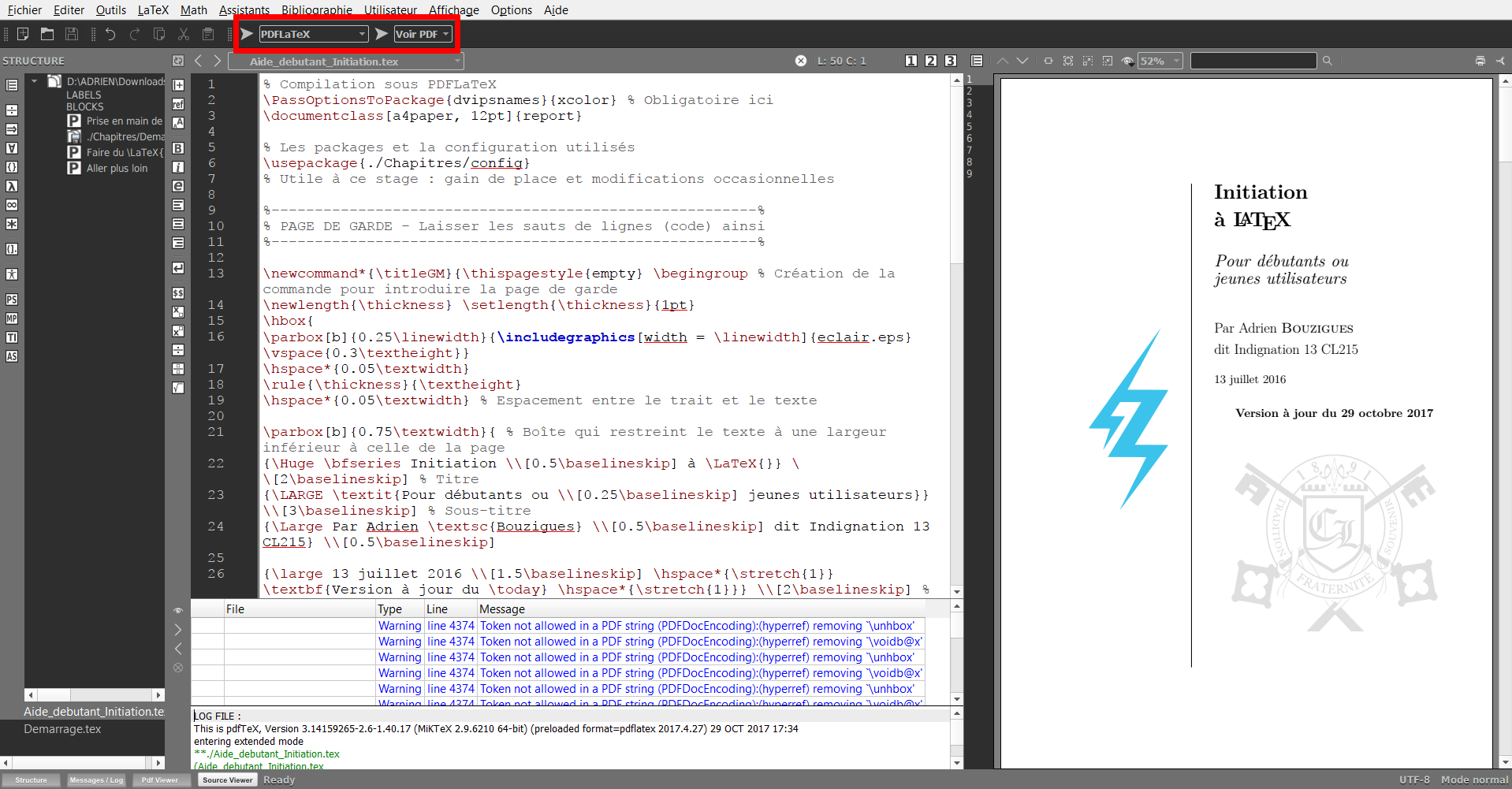
Task: Click the refresh structure icon
Action: 178,61
